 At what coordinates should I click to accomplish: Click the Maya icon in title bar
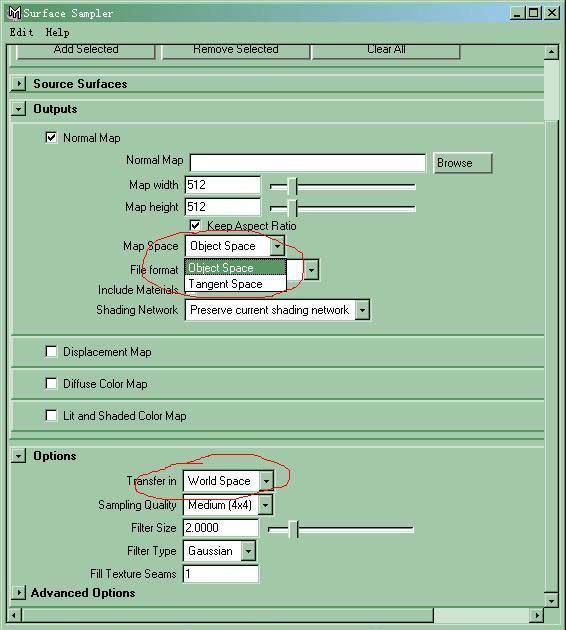(14, 13)
